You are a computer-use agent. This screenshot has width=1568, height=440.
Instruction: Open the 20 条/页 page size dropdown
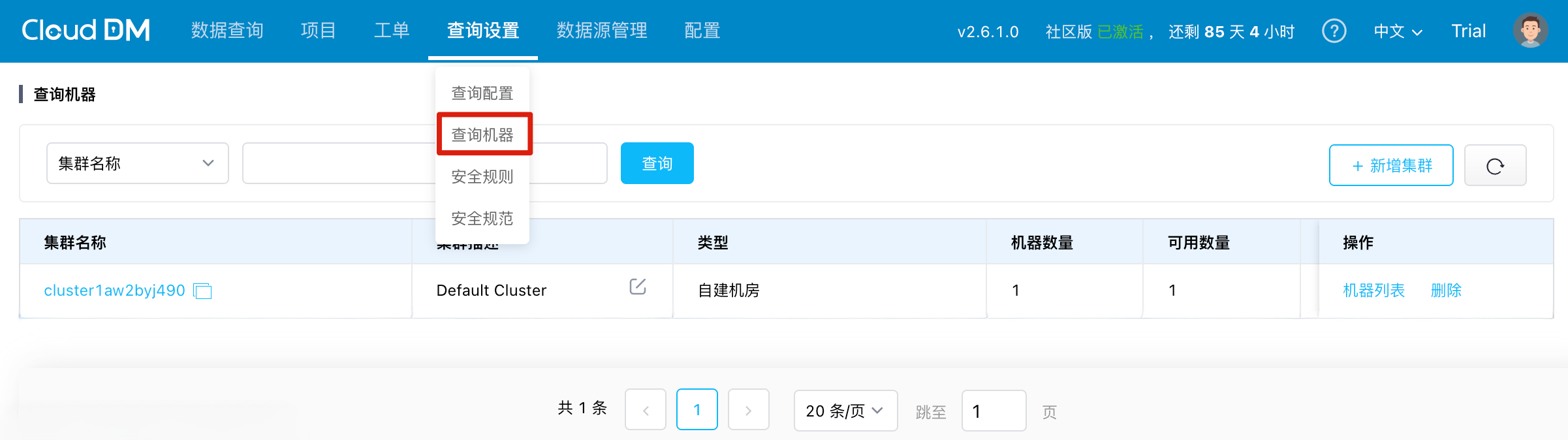pyautogui.click(x=845, y=411)
